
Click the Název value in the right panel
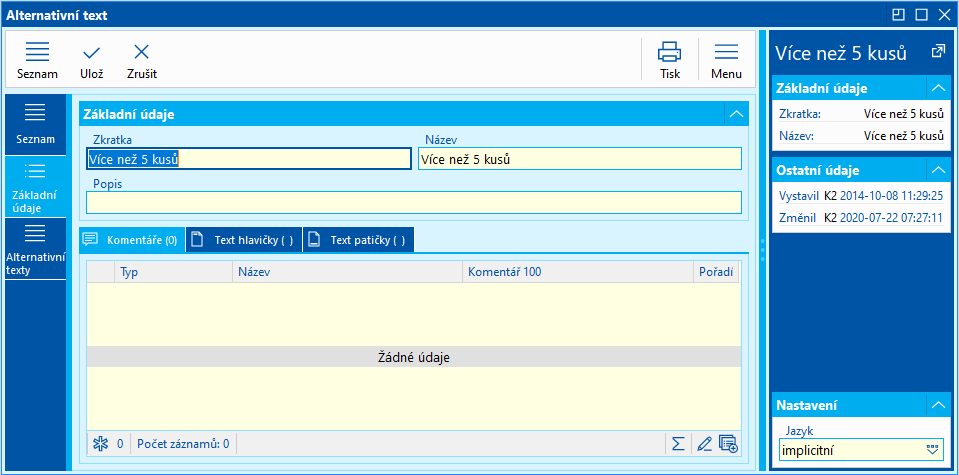(903, 136)
